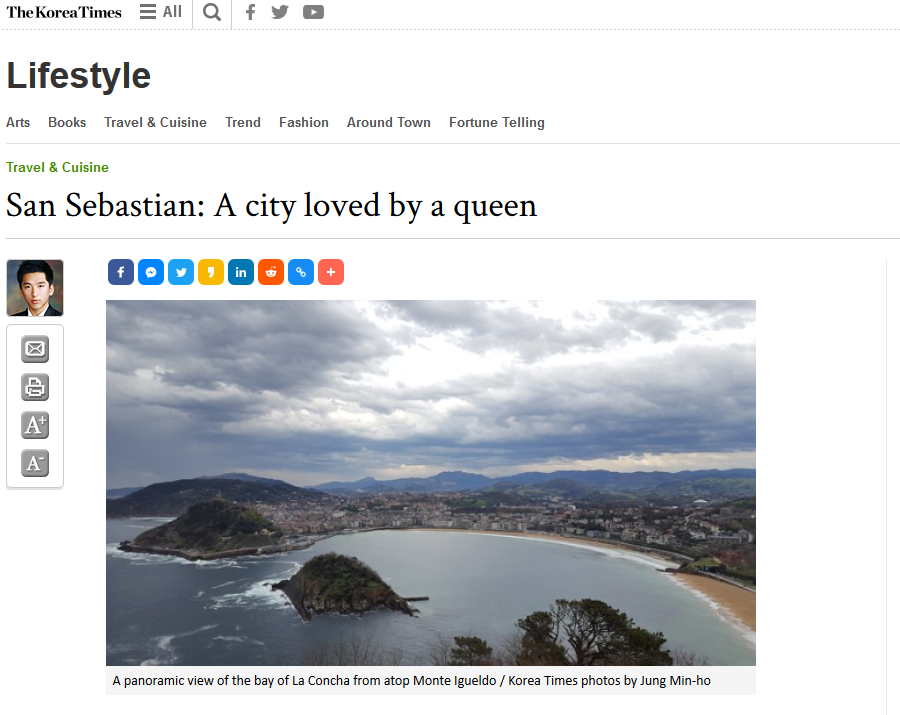The image size is (900, 715).
Task: Email this article icon
Action: coord(35,349)
